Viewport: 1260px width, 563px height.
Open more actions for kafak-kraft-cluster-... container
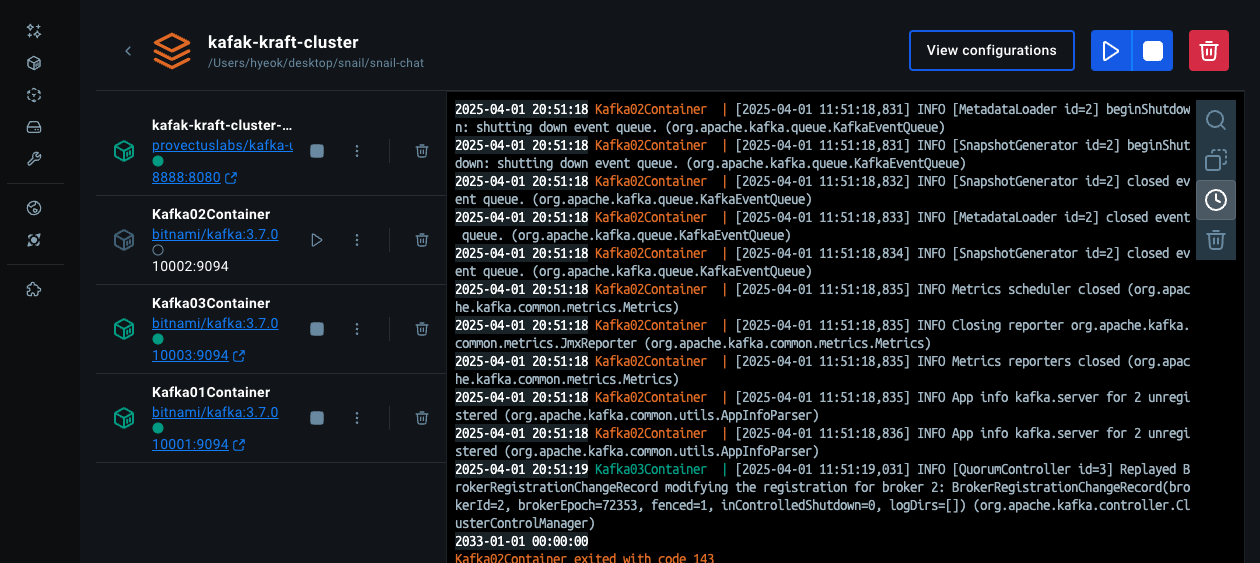point(357,151)
